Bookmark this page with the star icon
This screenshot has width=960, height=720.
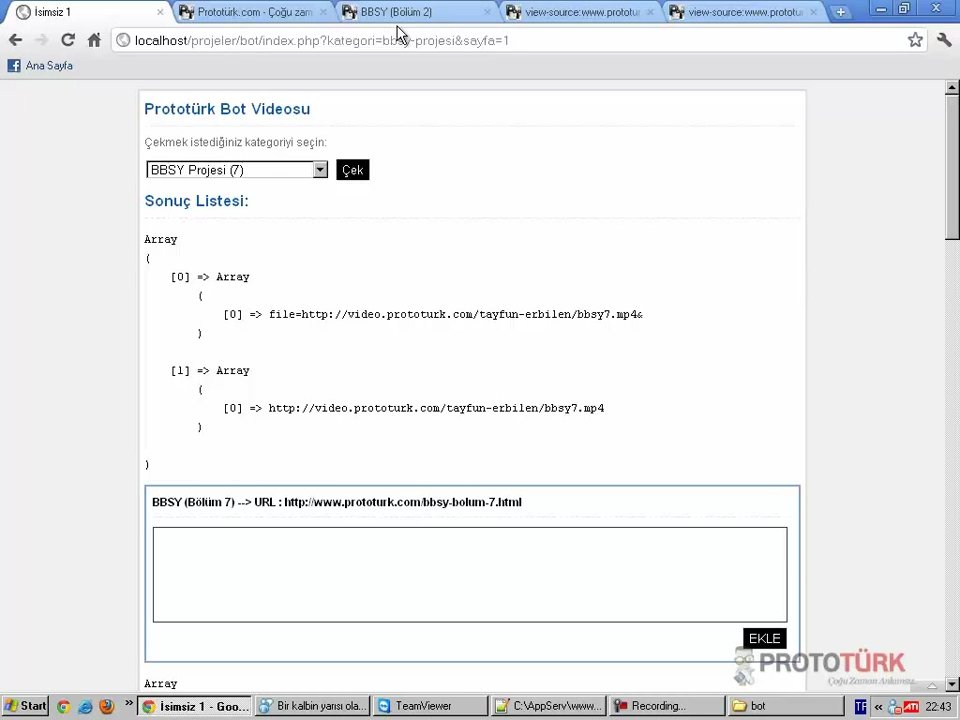point(915,40)
